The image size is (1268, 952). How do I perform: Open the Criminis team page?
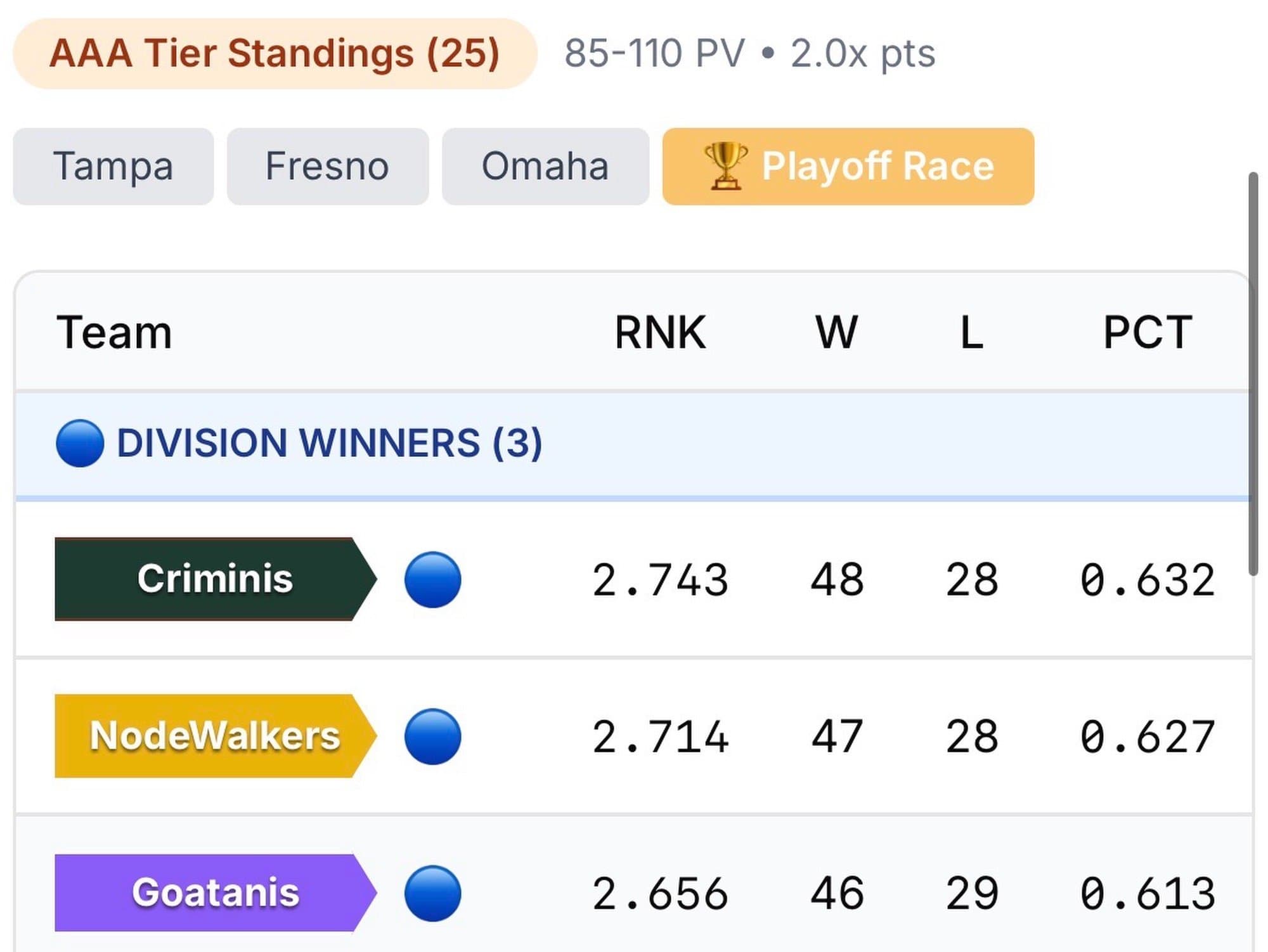pos(214,579)
